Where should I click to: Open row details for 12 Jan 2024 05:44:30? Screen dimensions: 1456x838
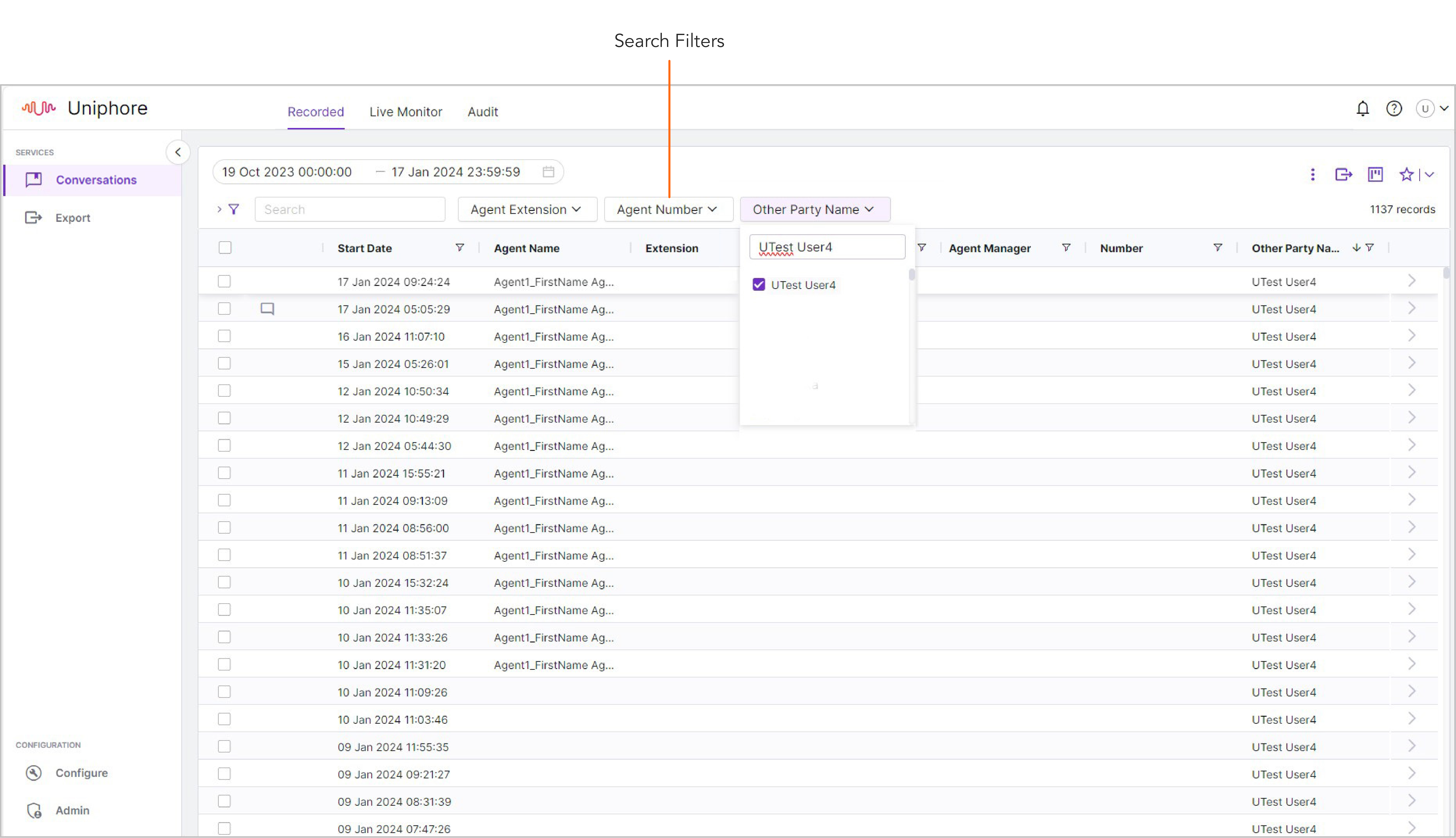[1412, 445]
